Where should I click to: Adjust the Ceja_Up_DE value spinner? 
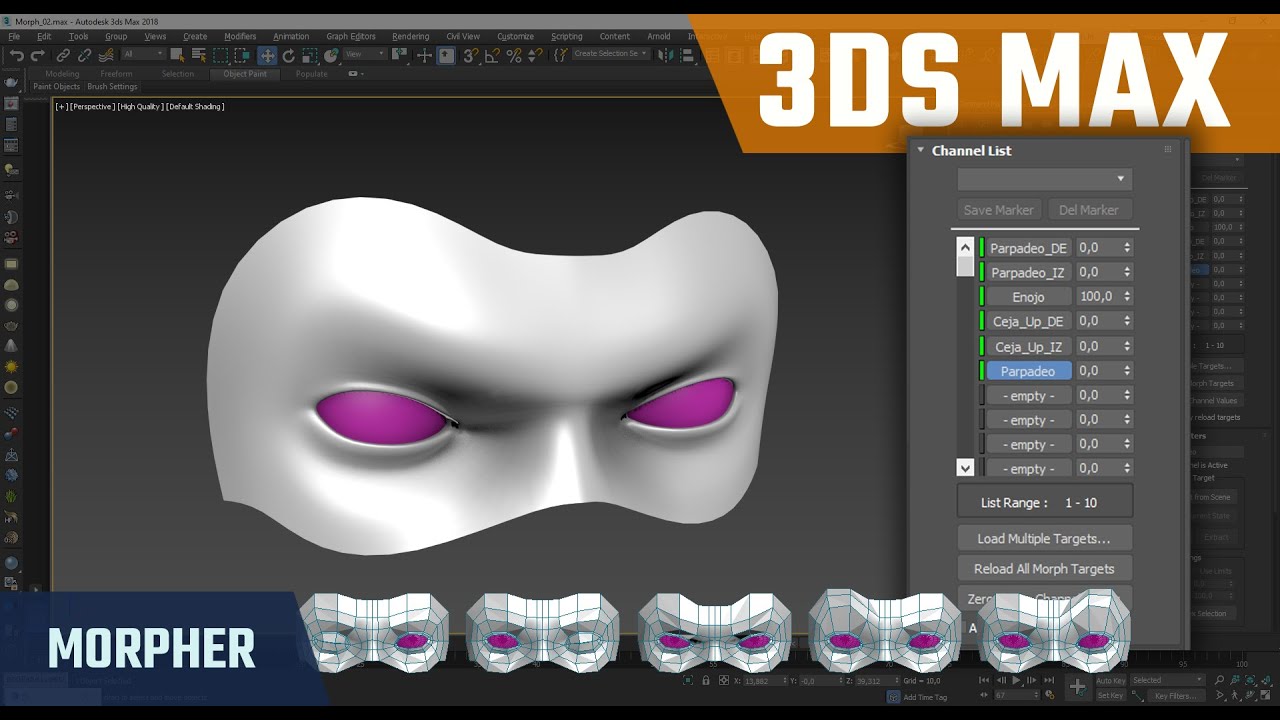(1127, 321)
